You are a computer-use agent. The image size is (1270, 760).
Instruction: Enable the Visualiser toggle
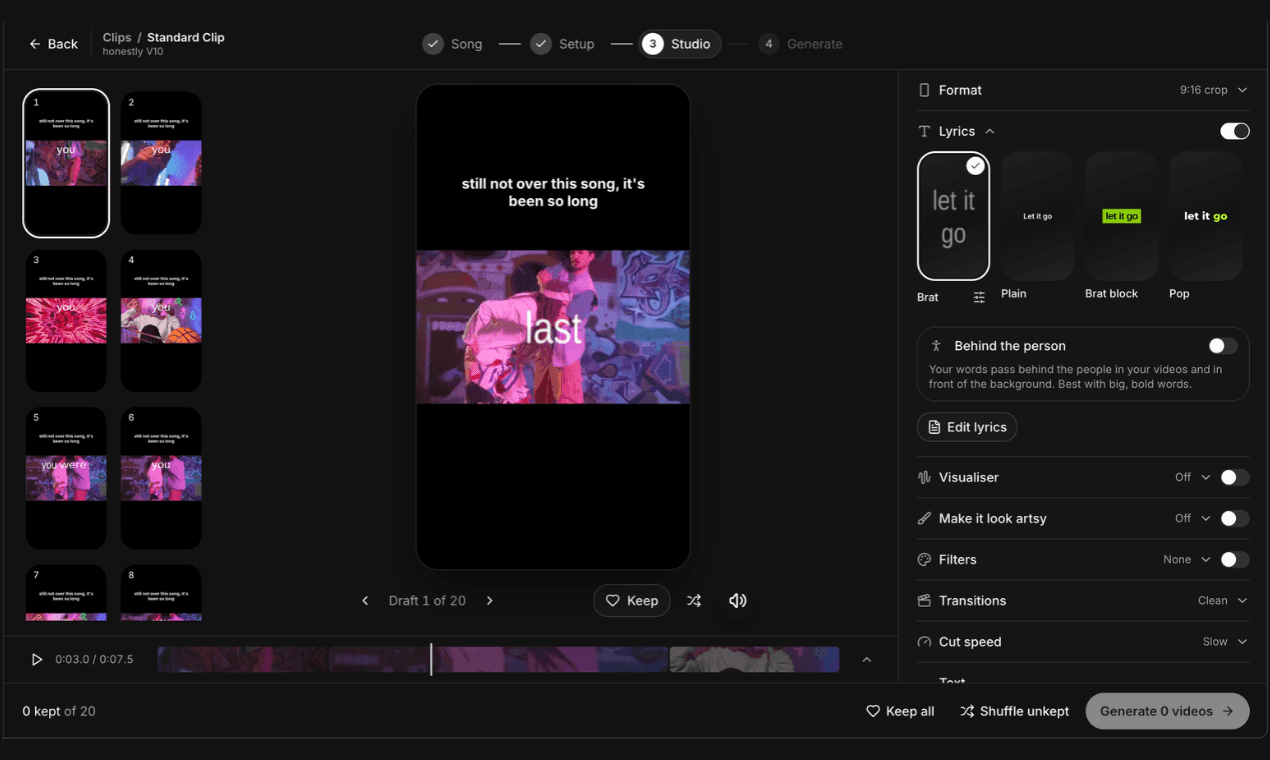[x=1235, y=477]
